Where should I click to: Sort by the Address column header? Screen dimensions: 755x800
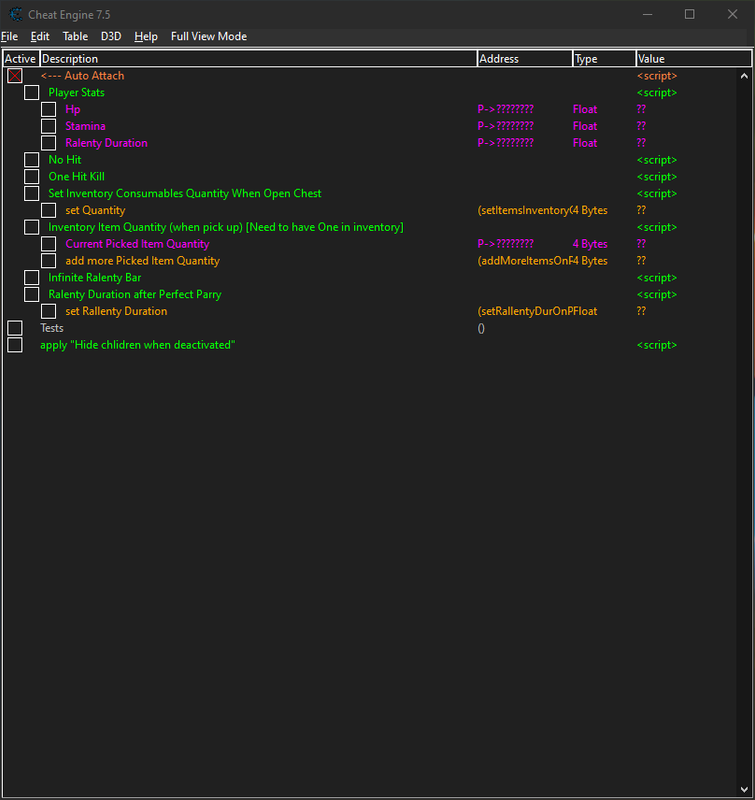click(525, 59)
